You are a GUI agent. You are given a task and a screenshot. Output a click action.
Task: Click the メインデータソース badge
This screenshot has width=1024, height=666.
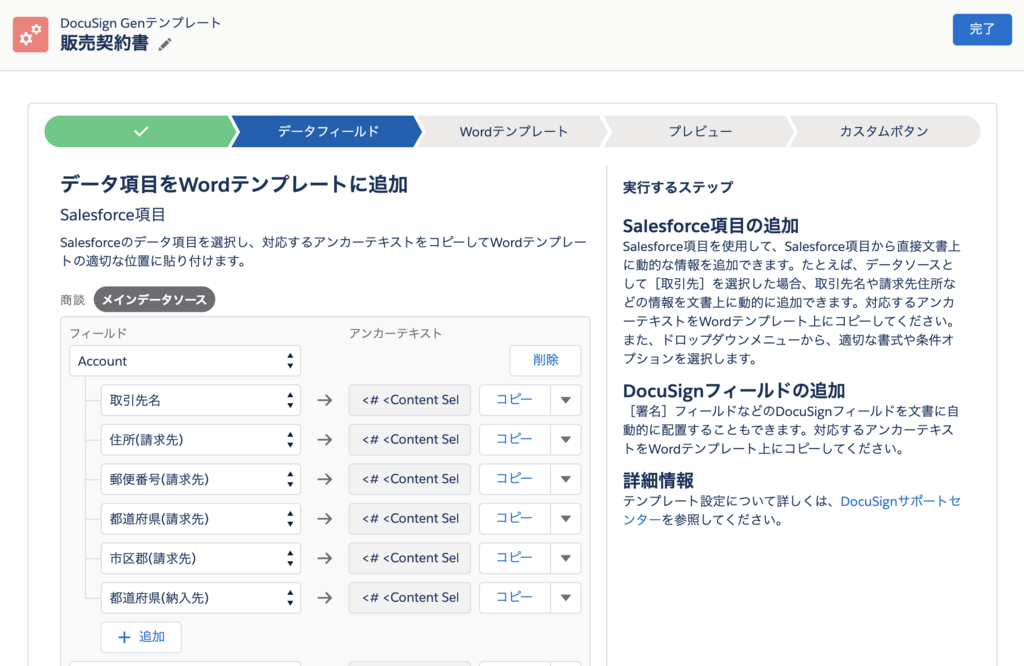[x=154, y=300]
